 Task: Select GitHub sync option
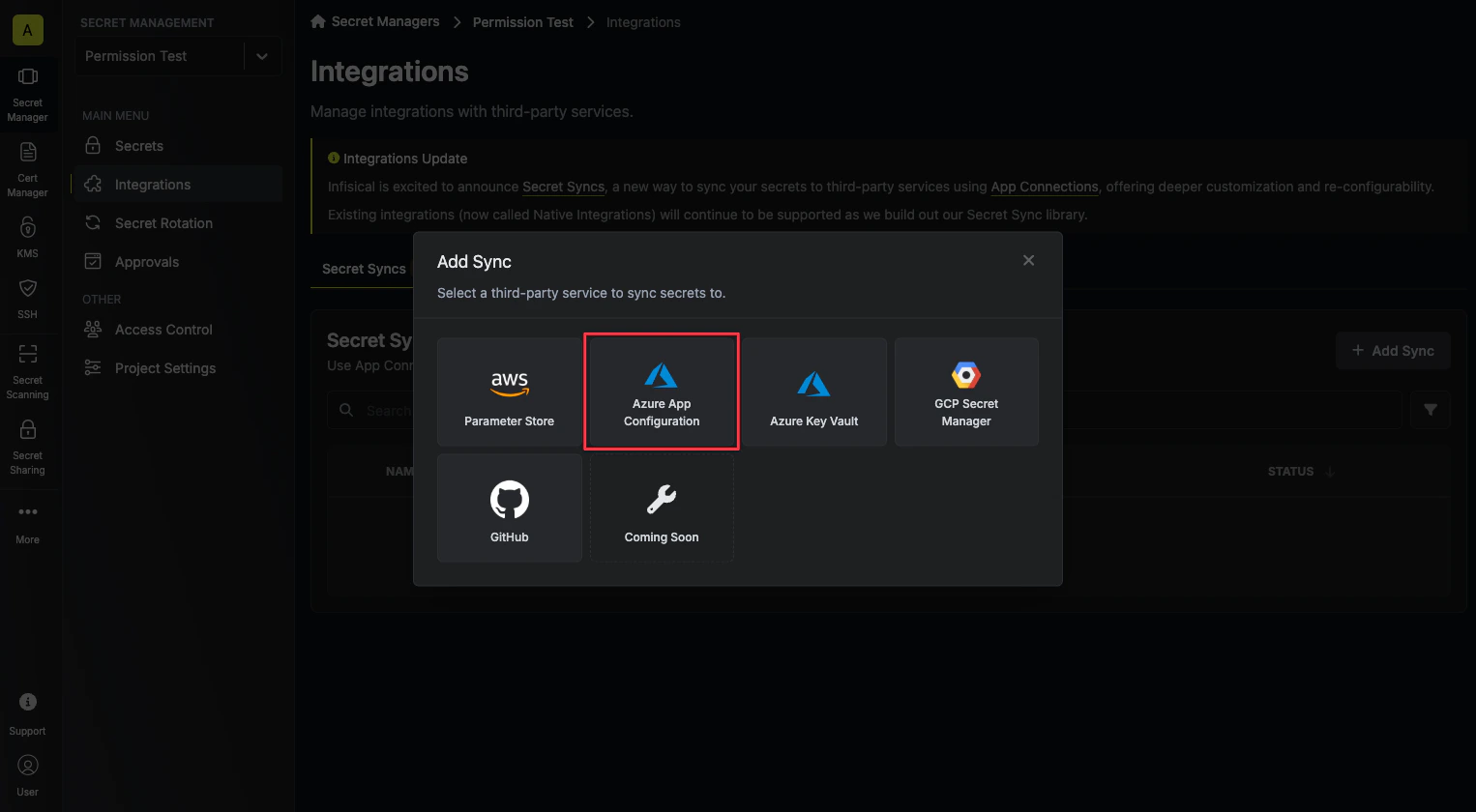coord(509,507)
